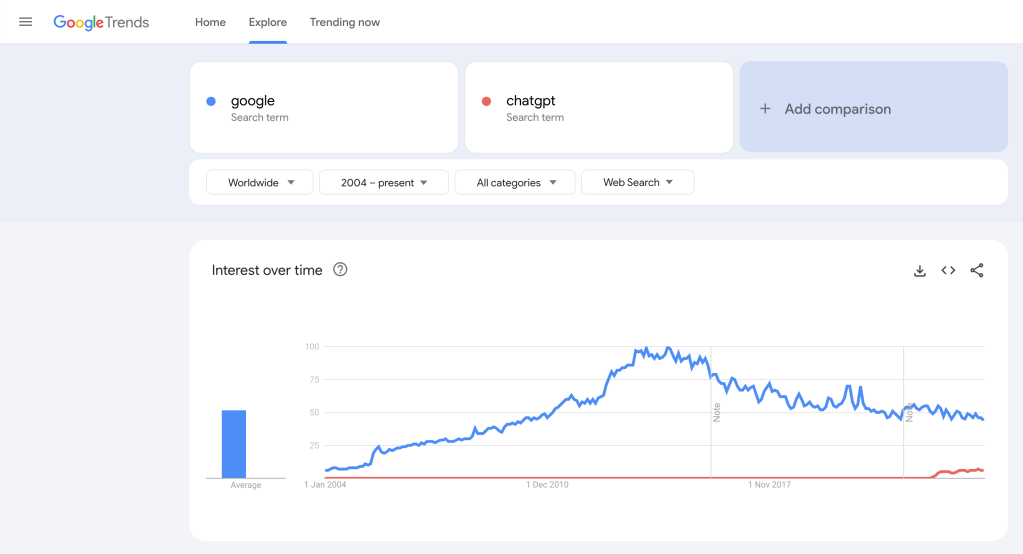Download the Interest over time data

pos(920,270)
